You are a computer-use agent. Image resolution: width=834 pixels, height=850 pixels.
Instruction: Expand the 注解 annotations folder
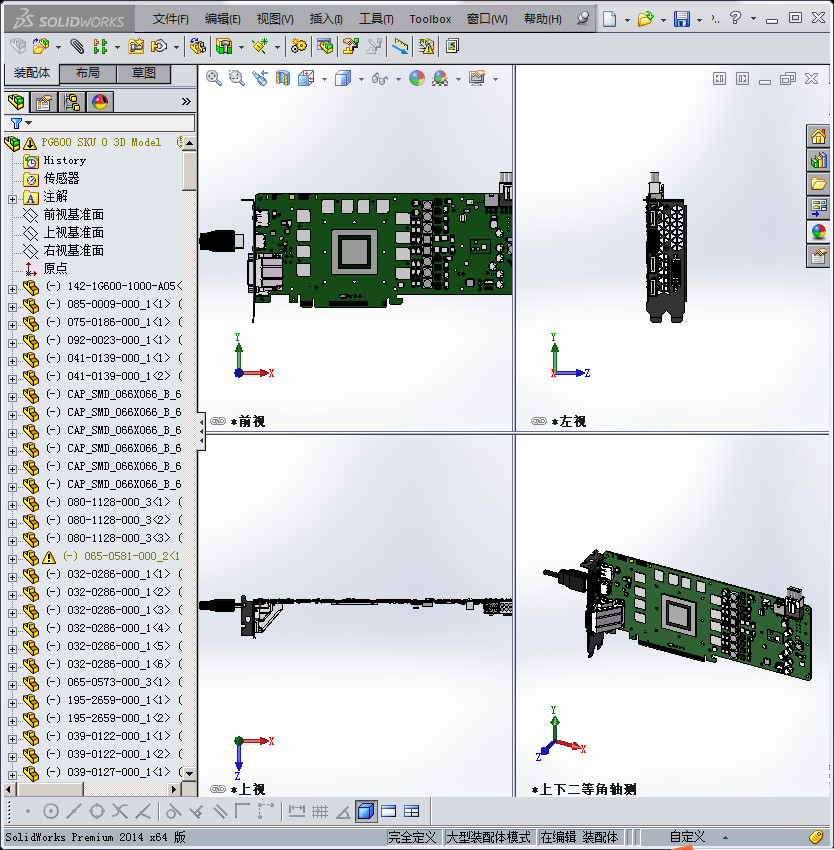click(12, 199)
